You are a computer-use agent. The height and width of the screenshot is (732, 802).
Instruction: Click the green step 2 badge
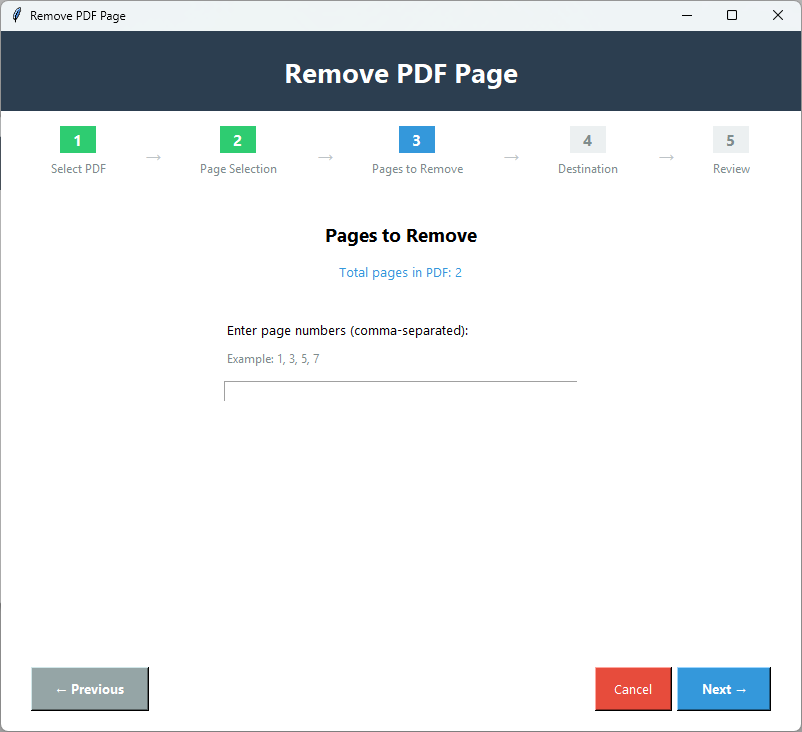(237, 140)
